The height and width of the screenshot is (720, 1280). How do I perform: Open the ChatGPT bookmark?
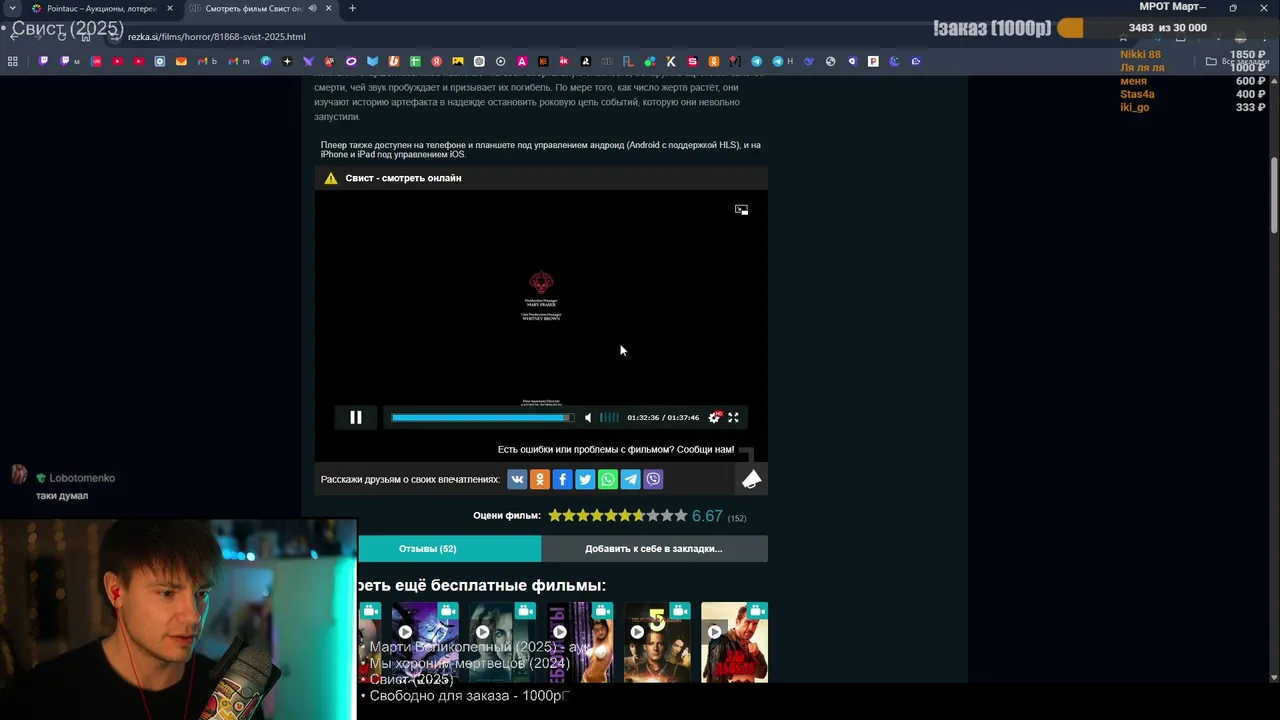click(479, 61)
